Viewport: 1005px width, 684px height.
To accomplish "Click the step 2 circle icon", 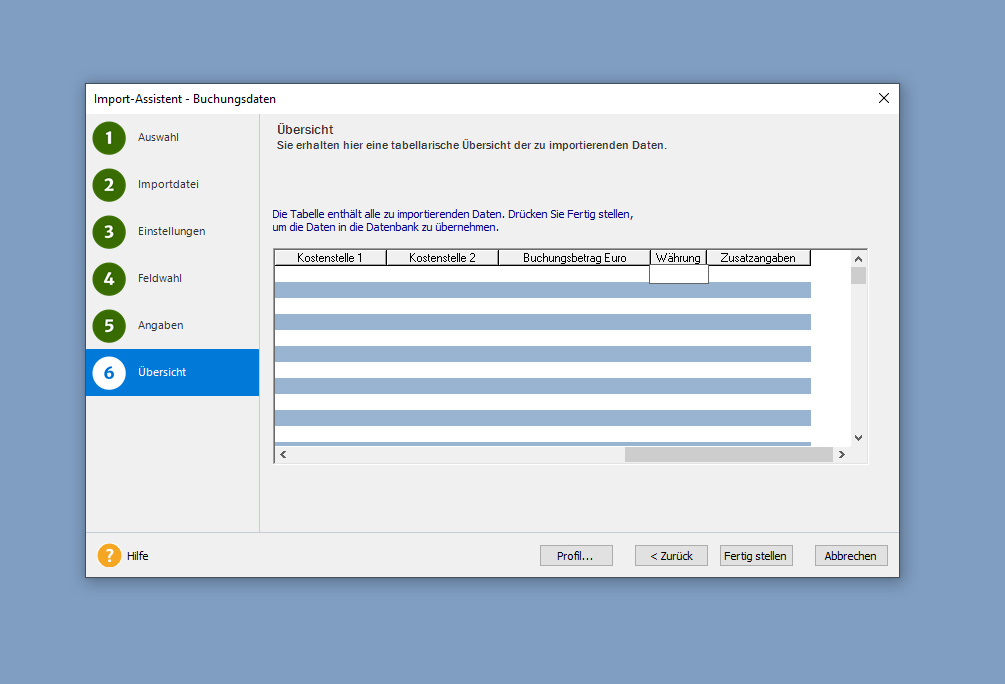I will tap(109, 185).
